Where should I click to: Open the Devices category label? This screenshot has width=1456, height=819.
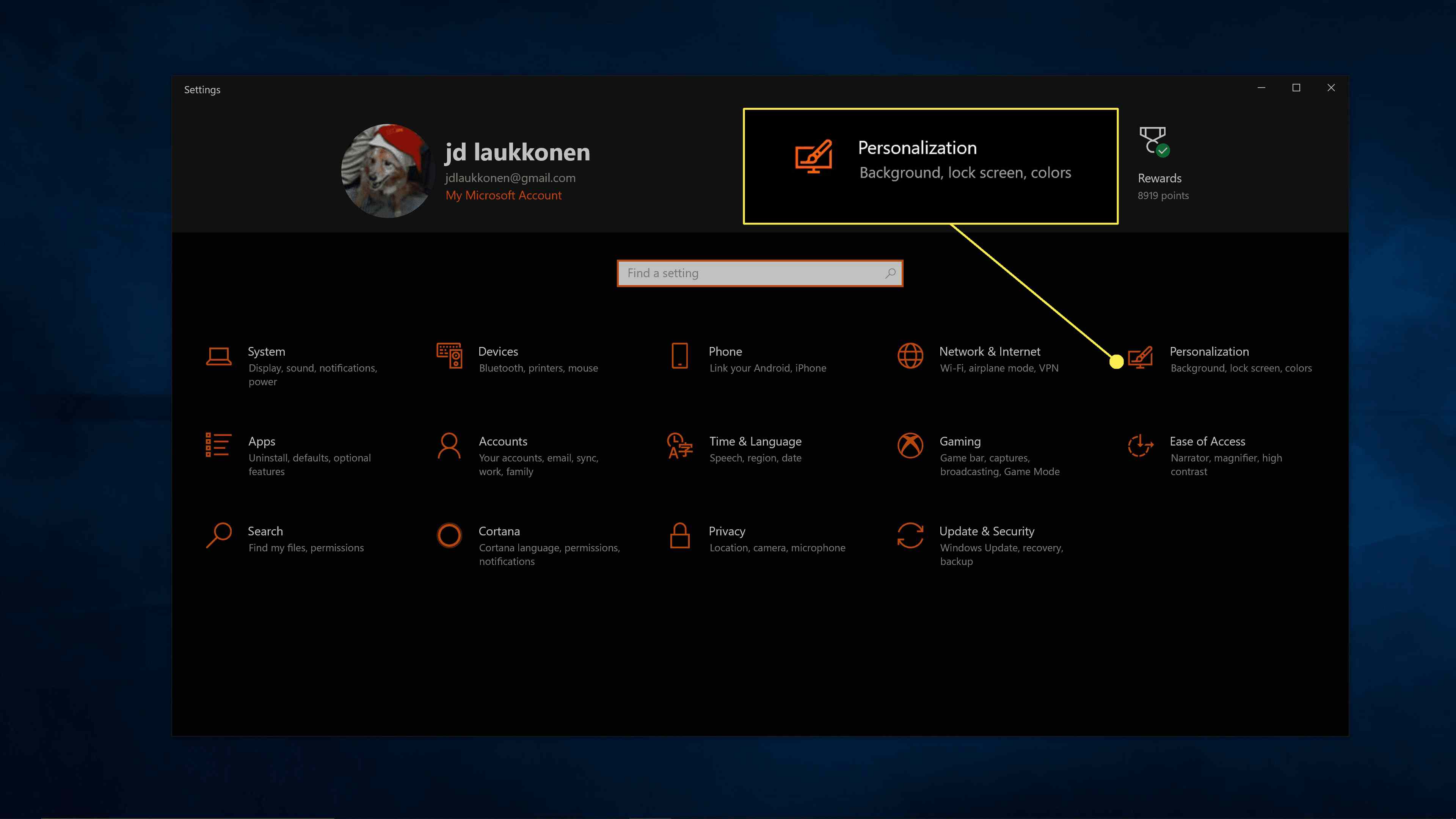498,351
